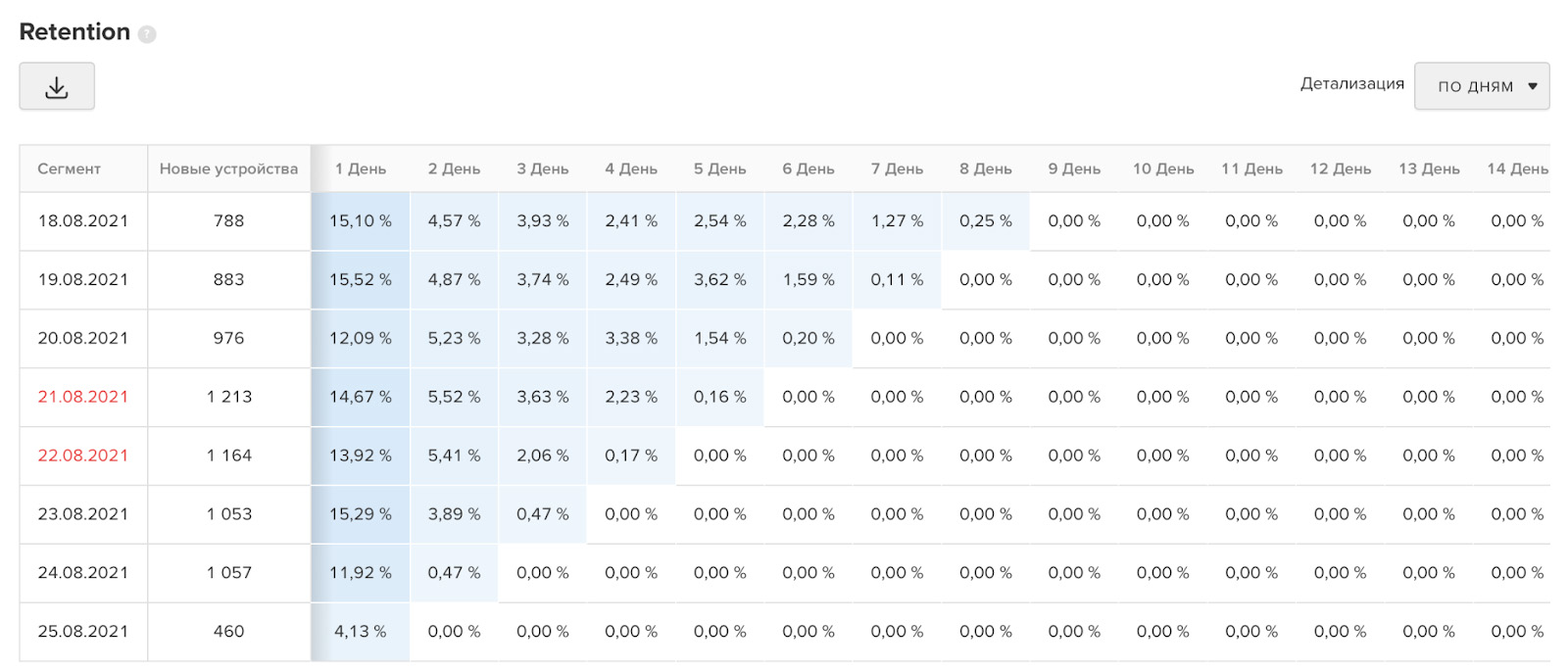Select the red 21.08.2021 date
Viewport: 1568px width, 670px height.
point(83,397)
